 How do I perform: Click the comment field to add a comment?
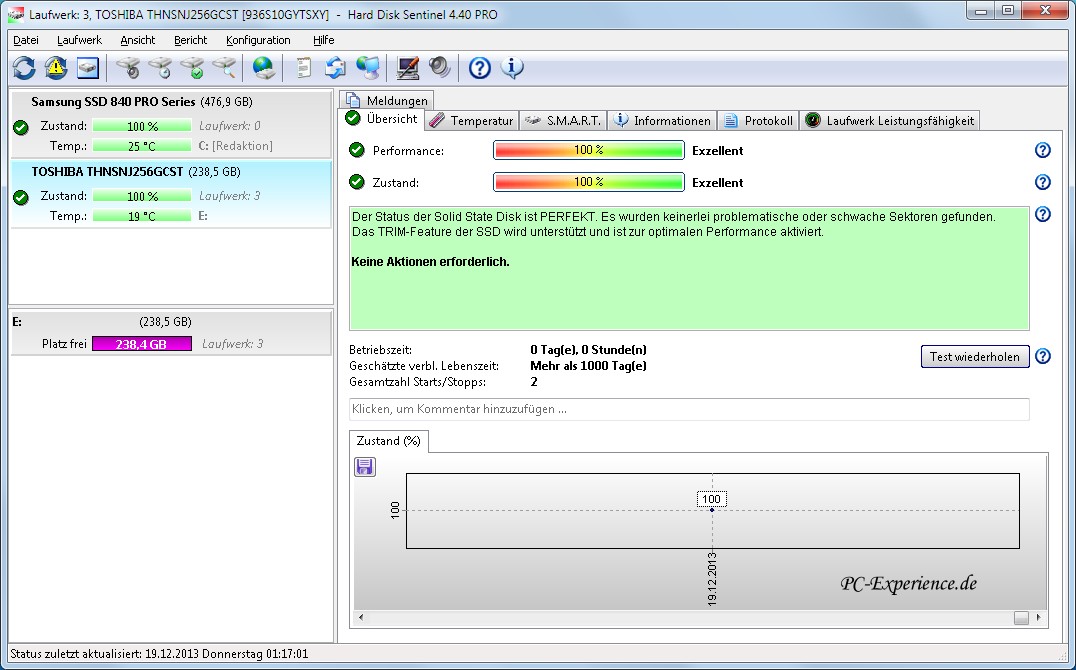[689, 409]
